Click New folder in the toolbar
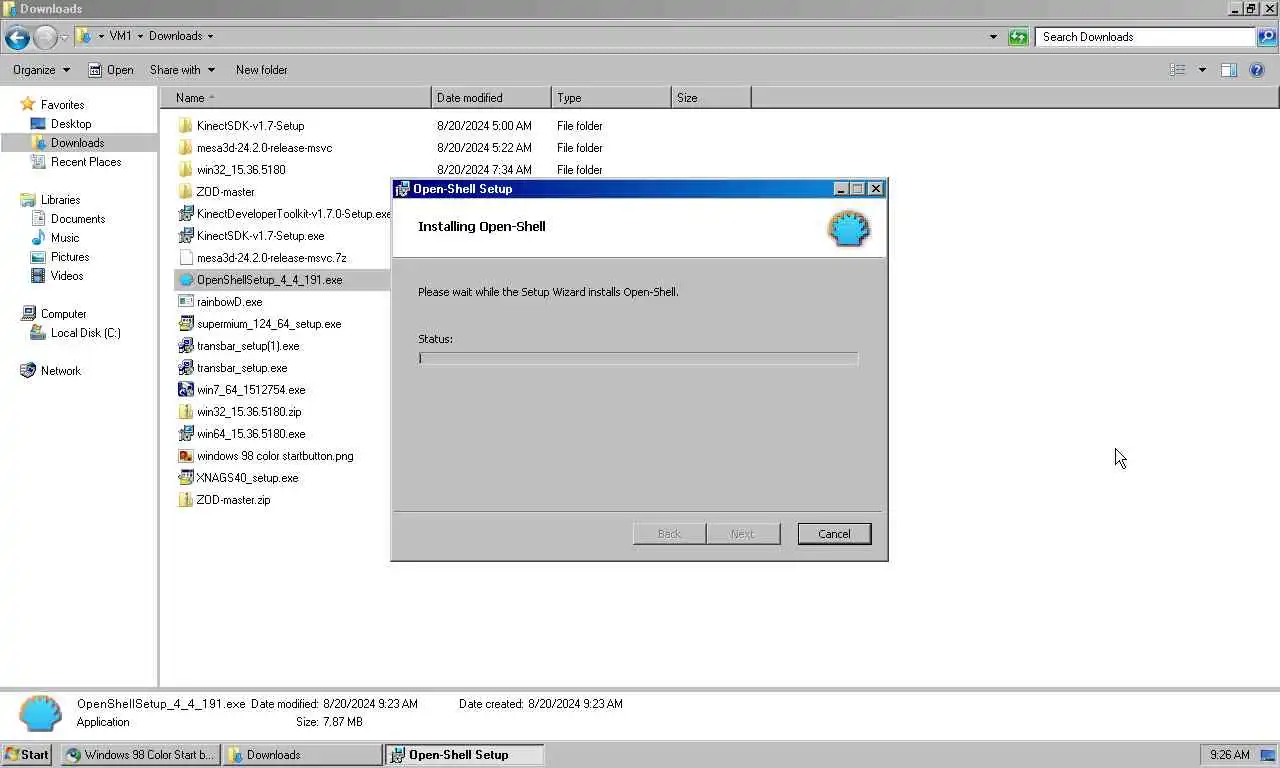1280x768 pixels. 261,70
